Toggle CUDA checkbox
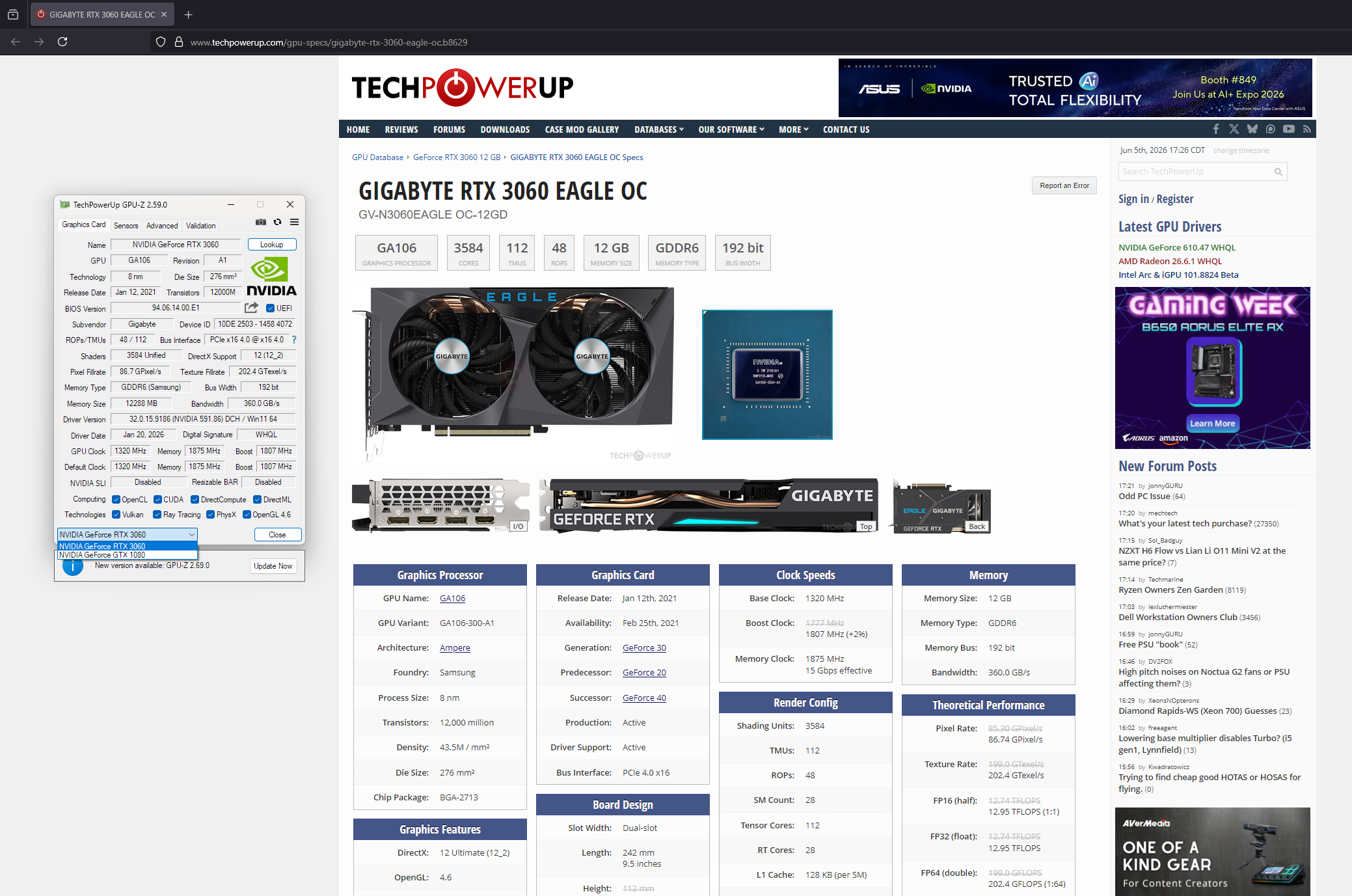 click(x=157, y=500)
